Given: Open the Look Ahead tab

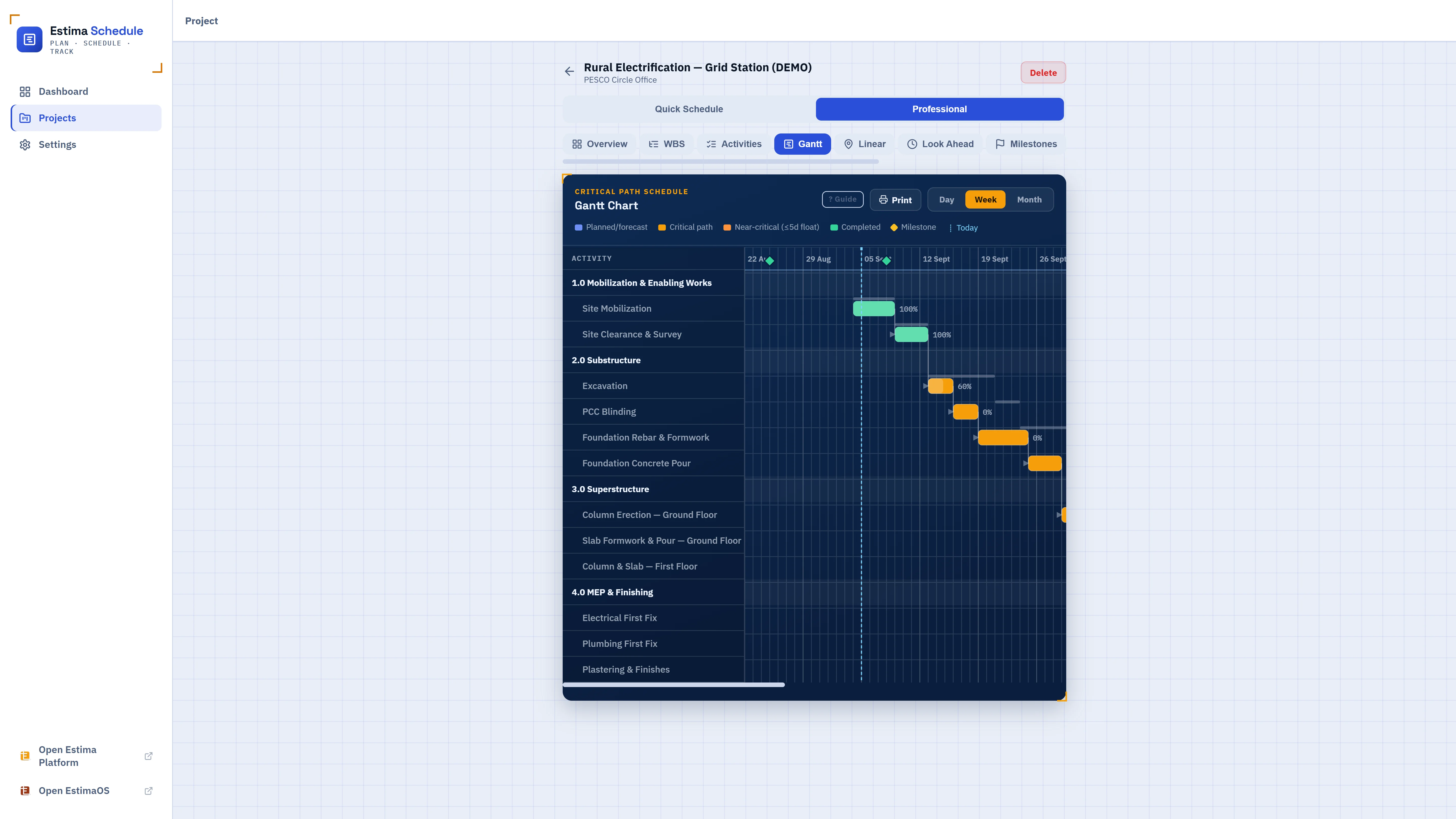Looking at the screenshot, I should [940, 144].
